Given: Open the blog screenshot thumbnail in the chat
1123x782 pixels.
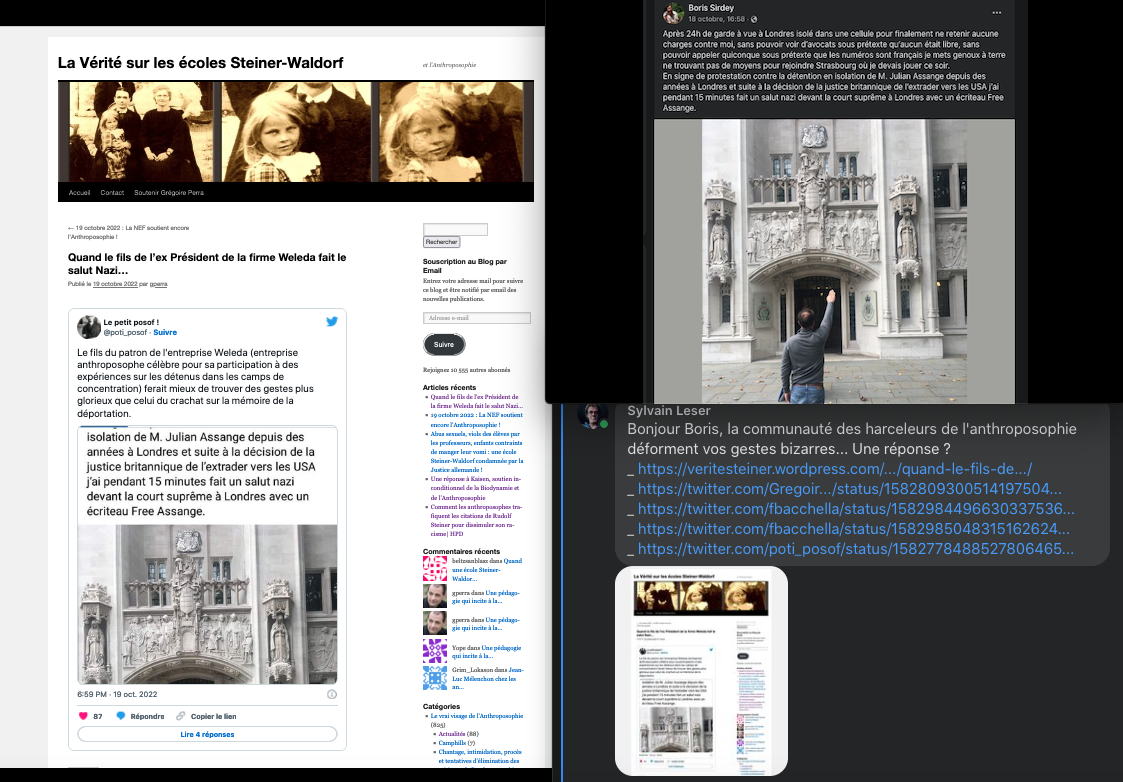Looking at the screenshot, I should pyautogui.click(x=701, y=671).
